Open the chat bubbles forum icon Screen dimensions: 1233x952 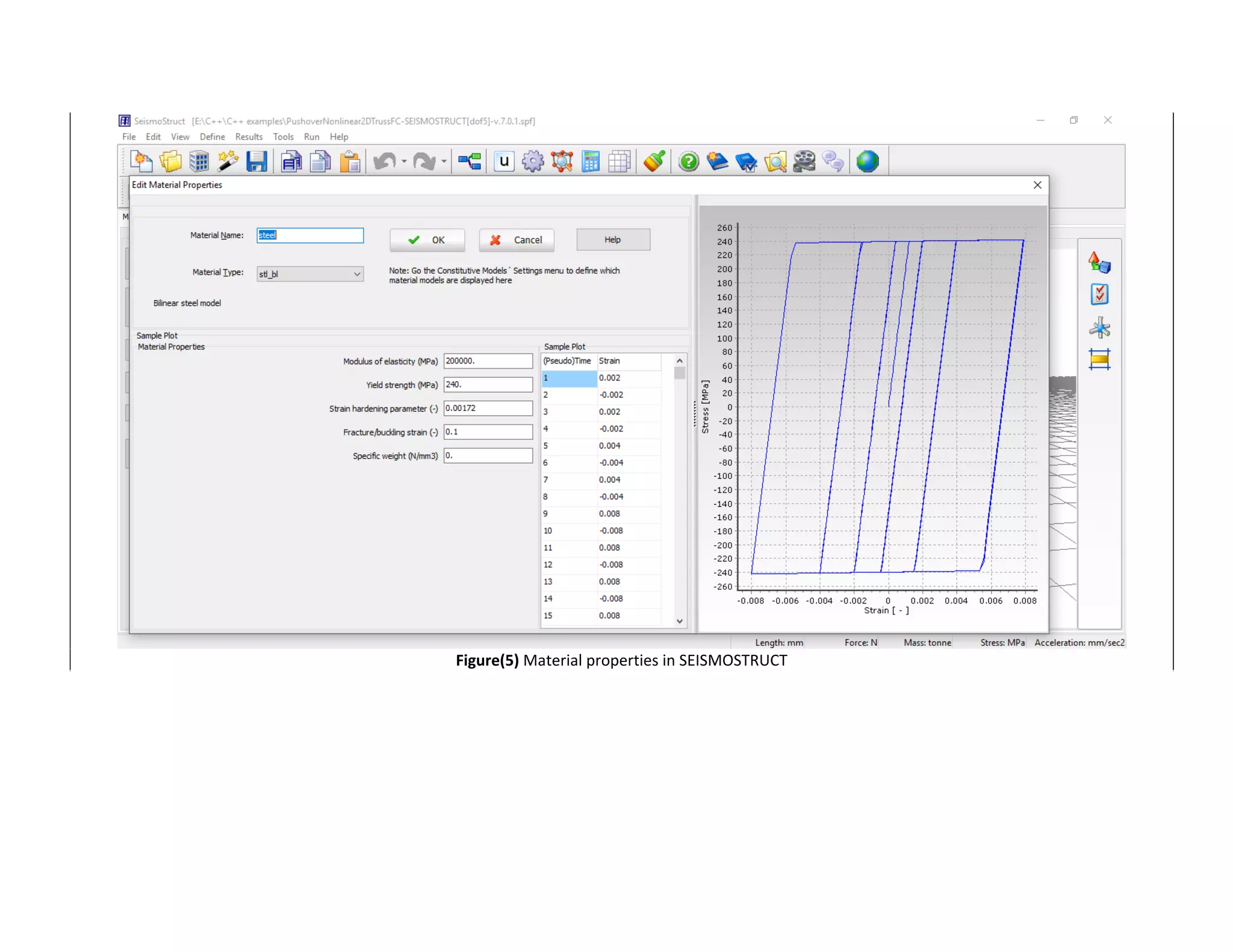(x=833, y=161)
